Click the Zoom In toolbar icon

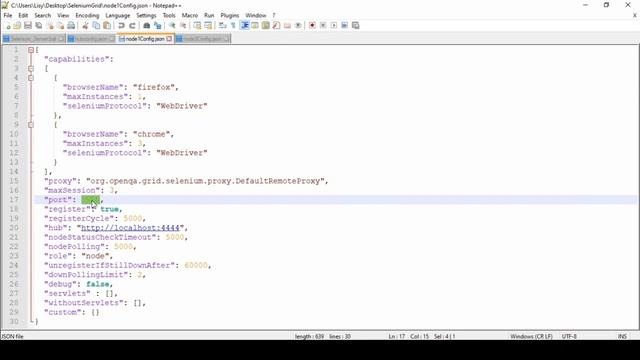[172, 25]
